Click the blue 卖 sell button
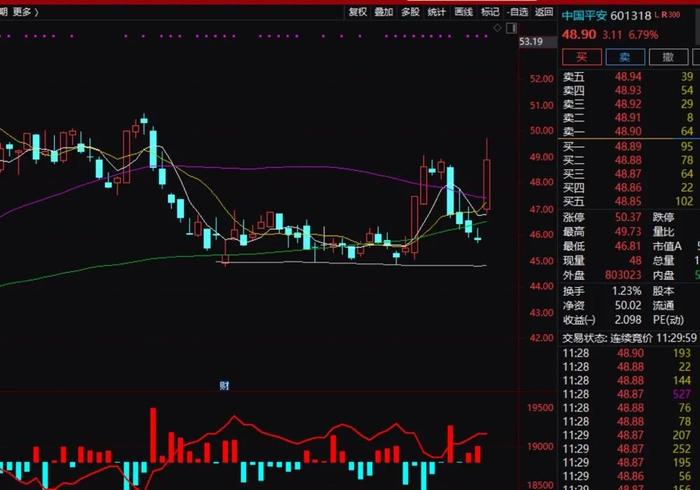 [x=625, y=57]
